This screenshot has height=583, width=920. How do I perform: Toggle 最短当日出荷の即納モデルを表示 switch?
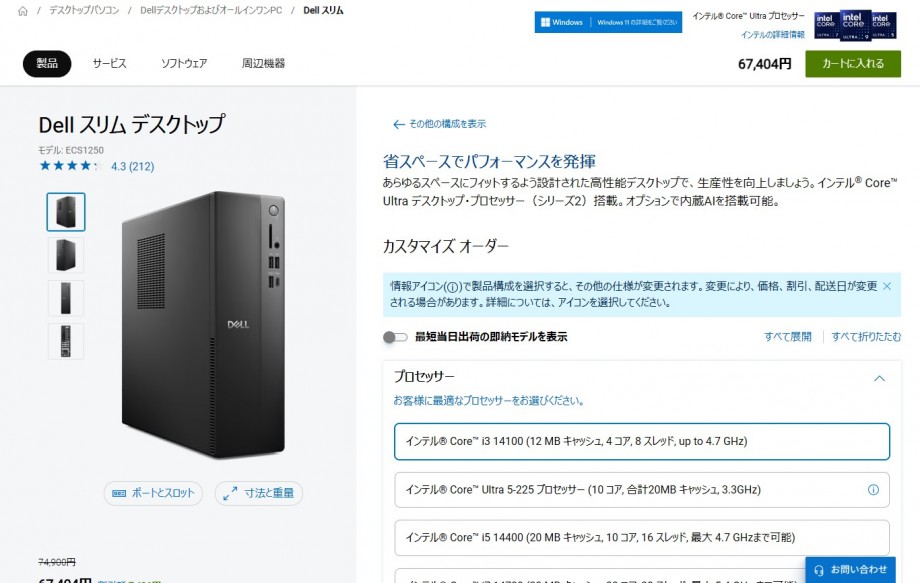pos(395,337)
